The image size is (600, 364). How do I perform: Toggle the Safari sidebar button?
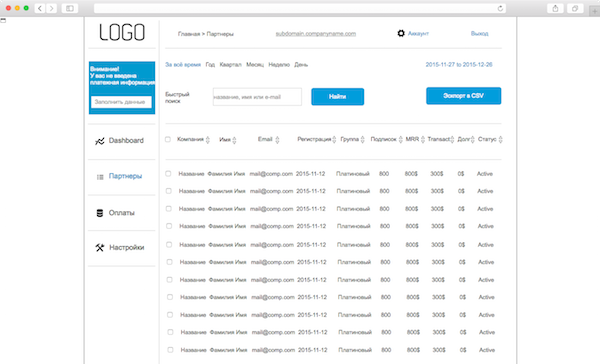click(70, 8)
